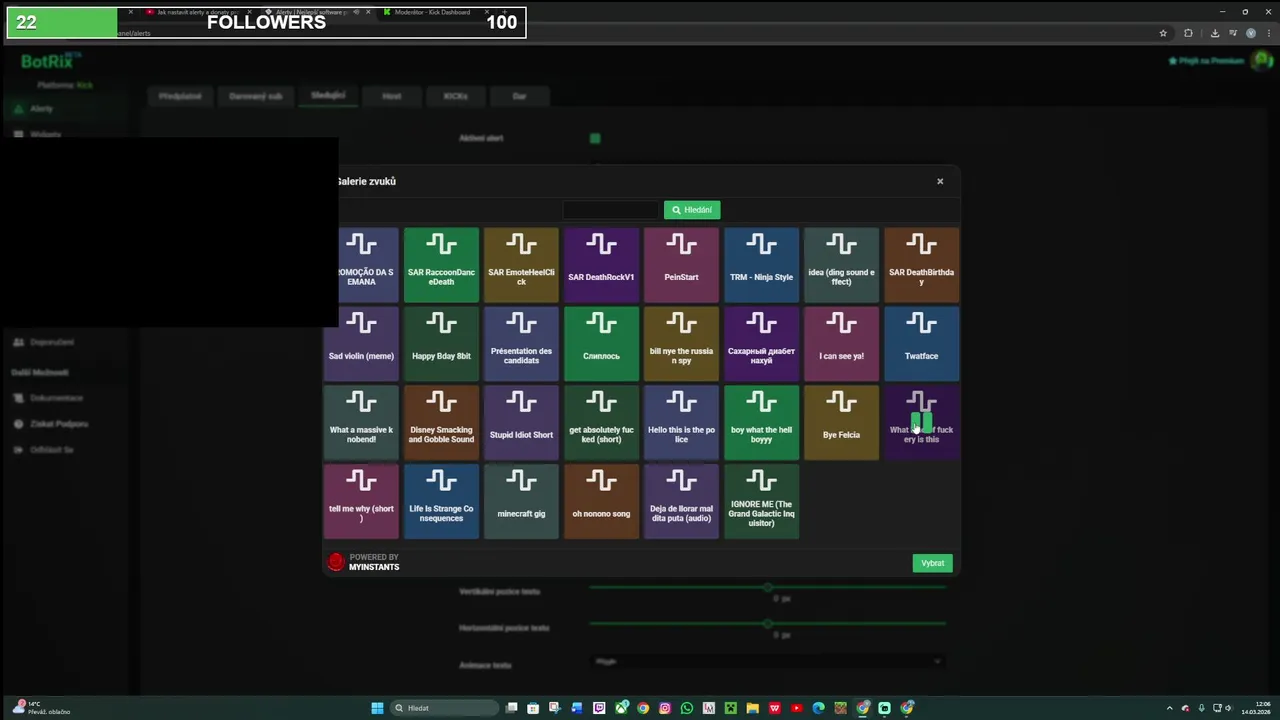1280x720 pixels.
Task: Pick the Sad violin (meme) sound
Action: pos(361,344)
